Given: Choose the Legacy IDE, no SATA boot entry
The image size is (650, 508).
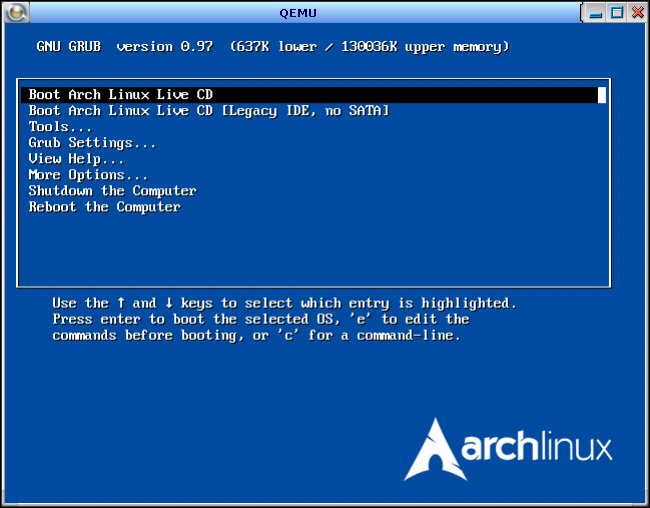Looking at the screenshot, I should tap(208, 111).
